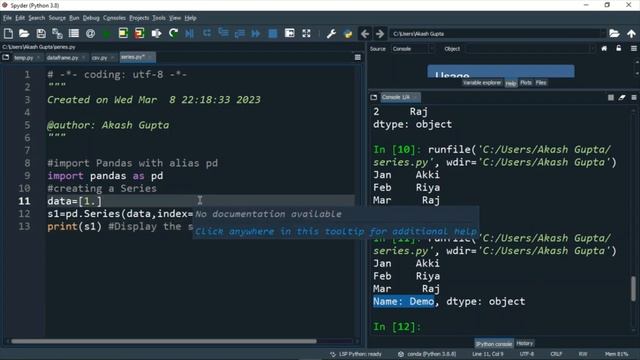The image size is (640, 360).
Task: Stop the debugging session
Action: (x=273, y=33)
